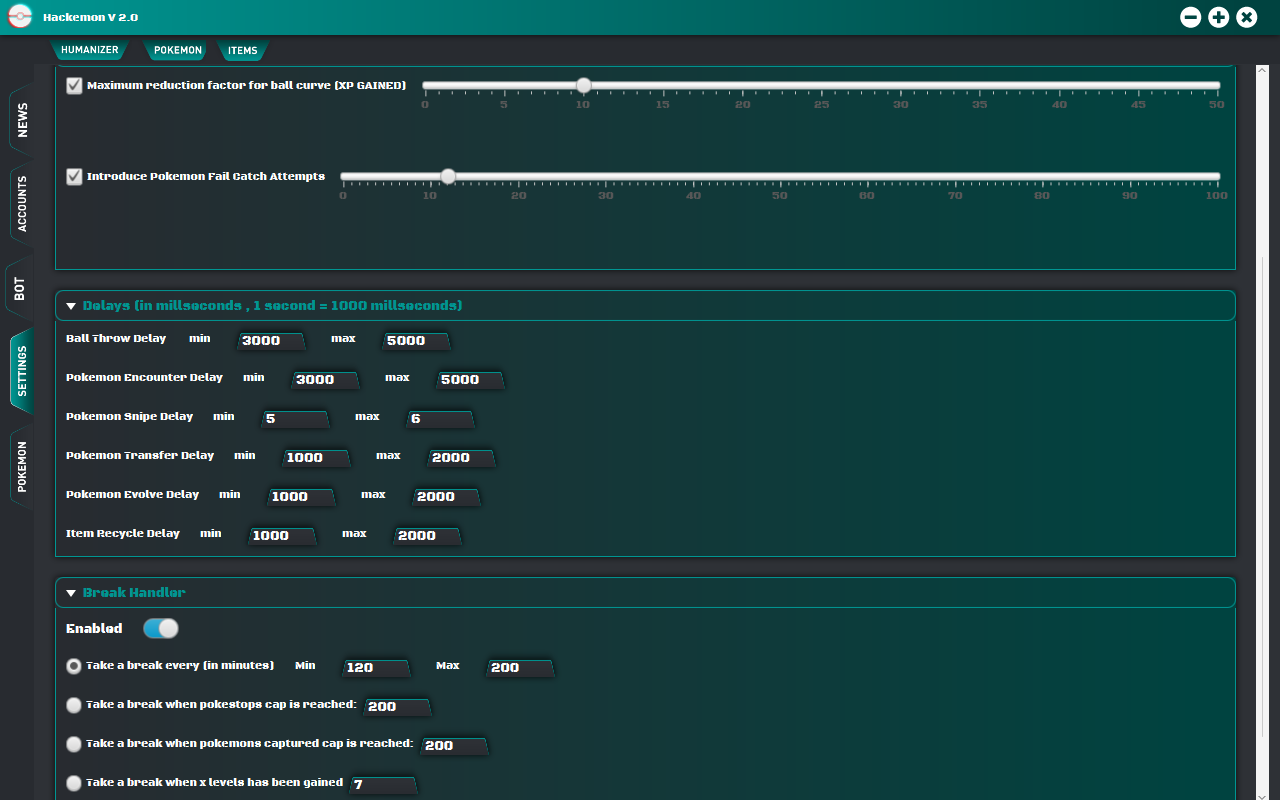The height and width of the screenshot is (800, 1280).
Task: Click Ball Throw Delay max field
Action: pos(417,341)
